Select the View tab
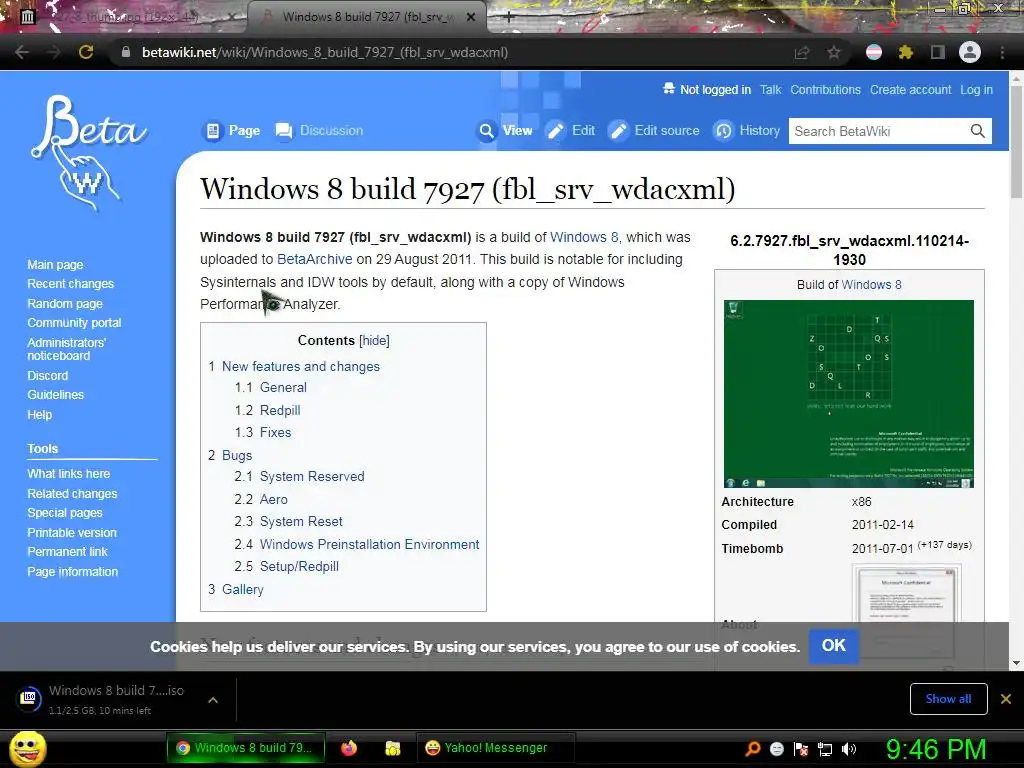1024x768 pixels. 505,131
